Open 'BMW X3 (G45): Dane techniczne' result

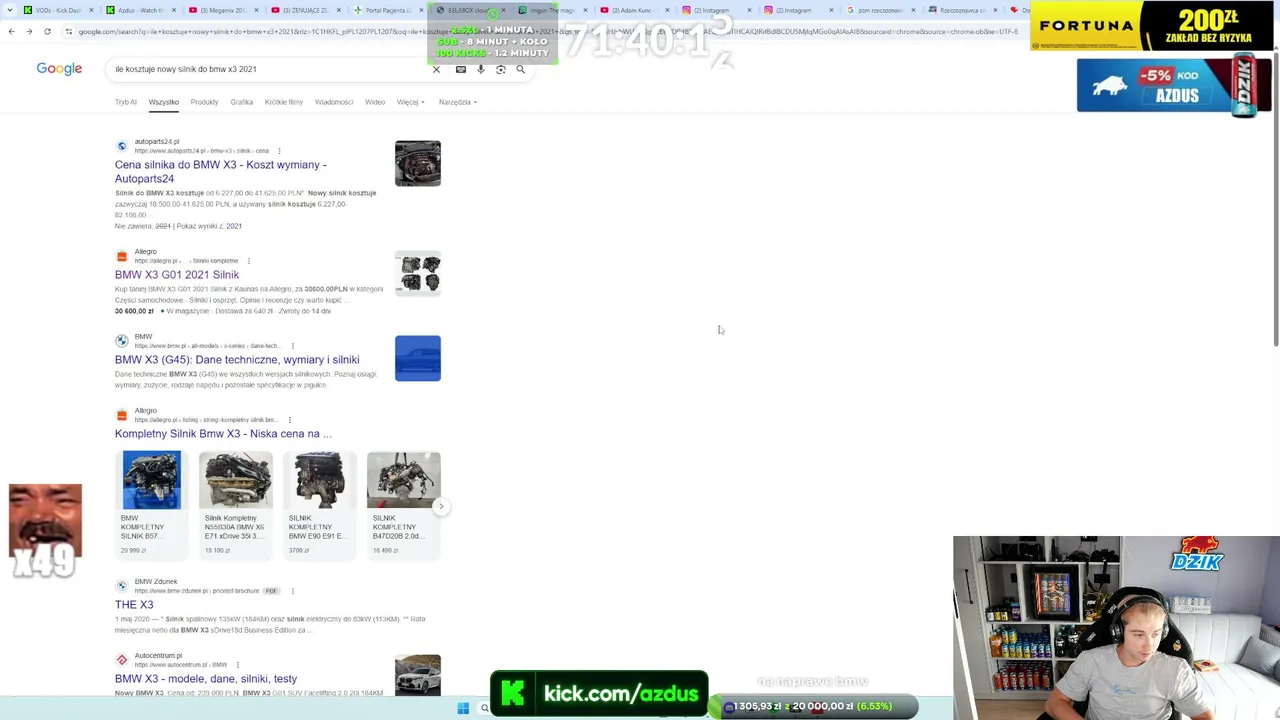point(237,359)
